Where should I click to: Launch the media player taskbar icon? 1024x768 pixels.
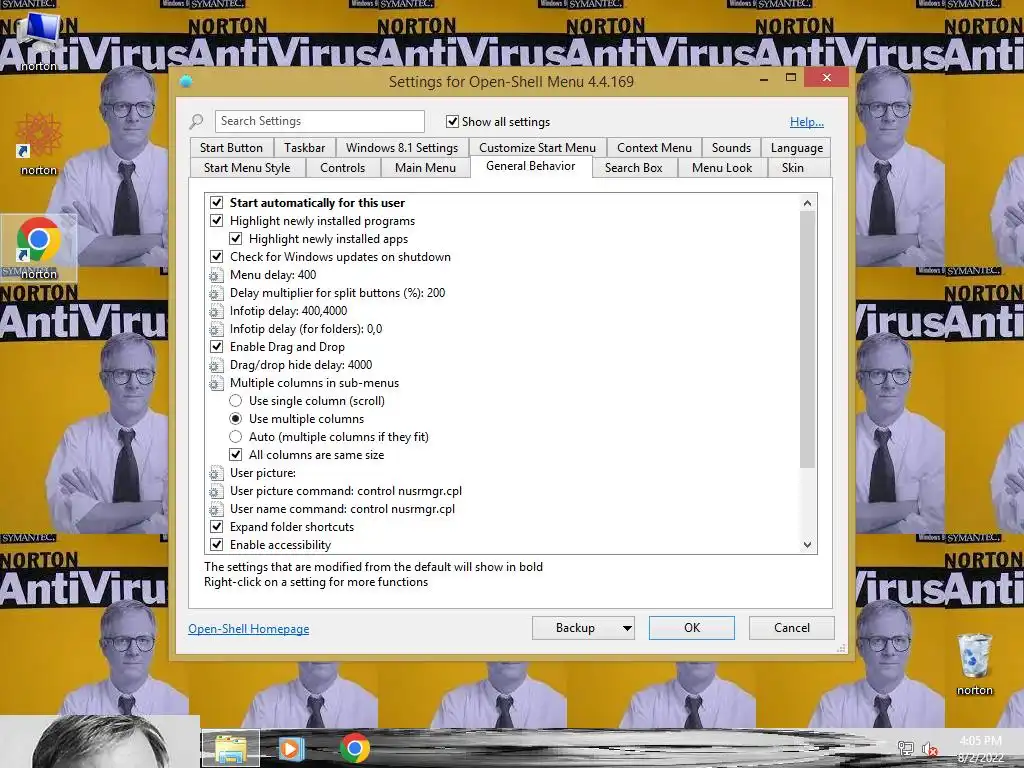pyautogui.click(x=292, y=748)
